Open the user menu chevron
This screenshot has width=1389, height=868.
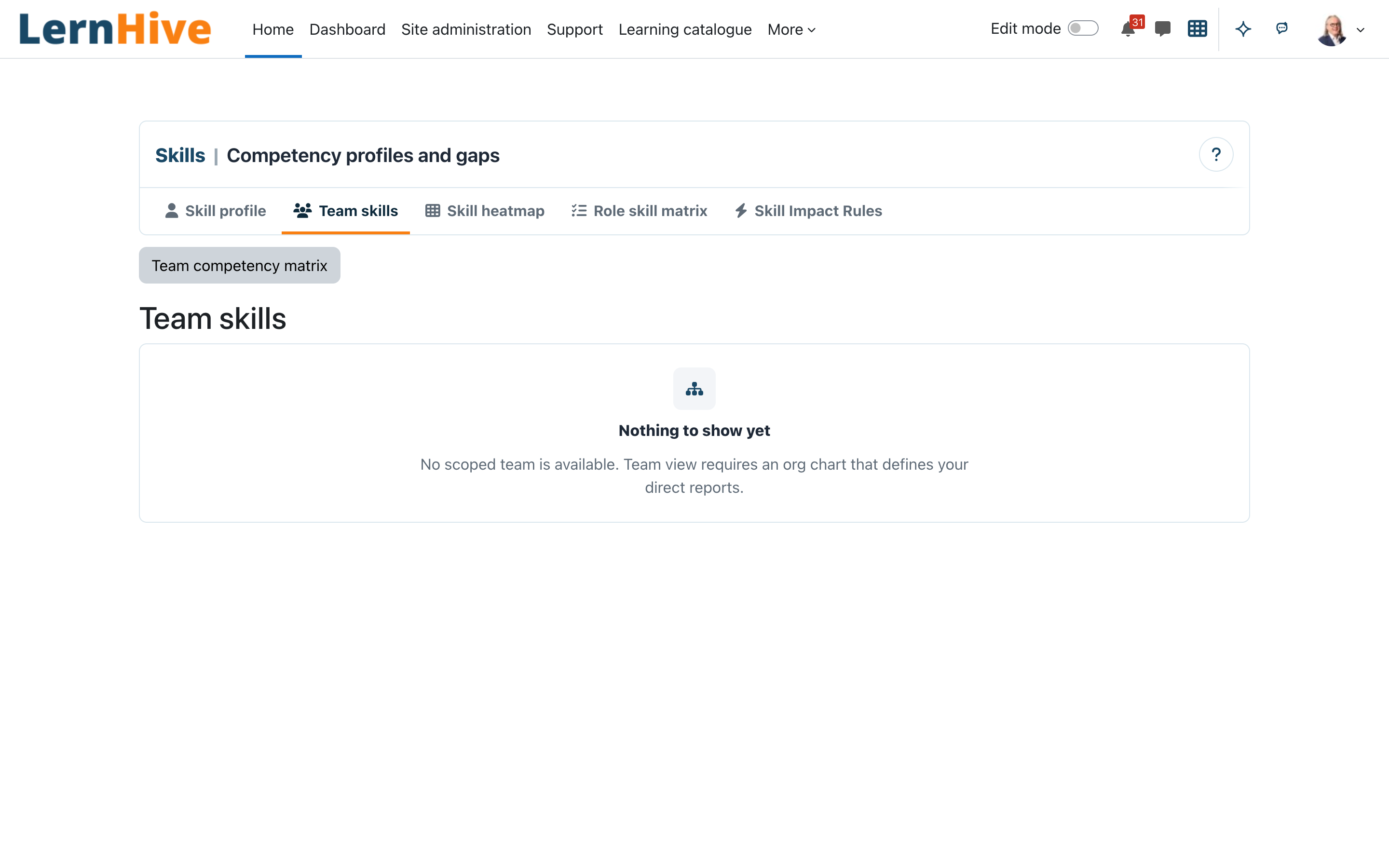coord(1360,30)
